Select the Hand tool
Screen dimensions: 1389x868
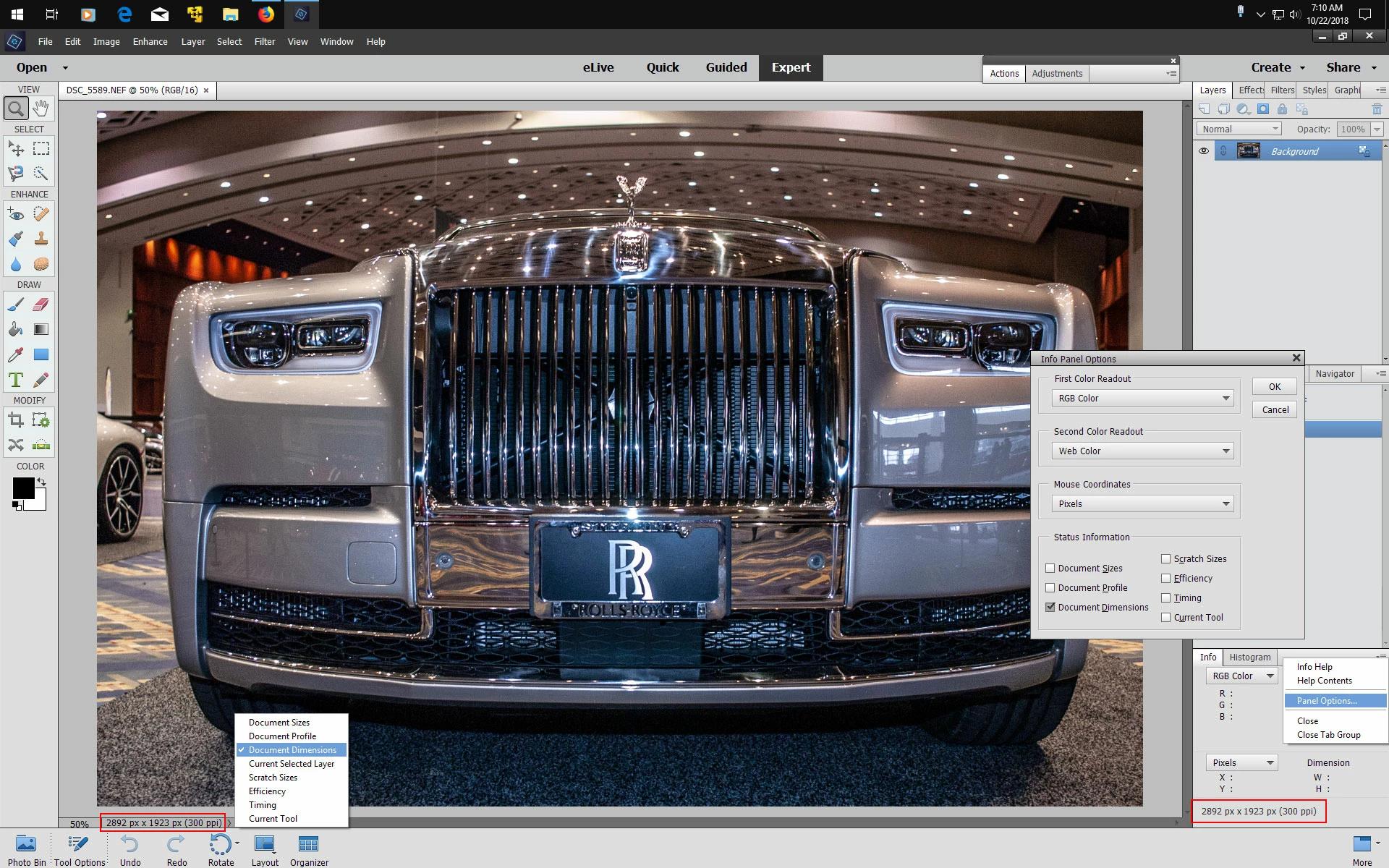point(41,109)
